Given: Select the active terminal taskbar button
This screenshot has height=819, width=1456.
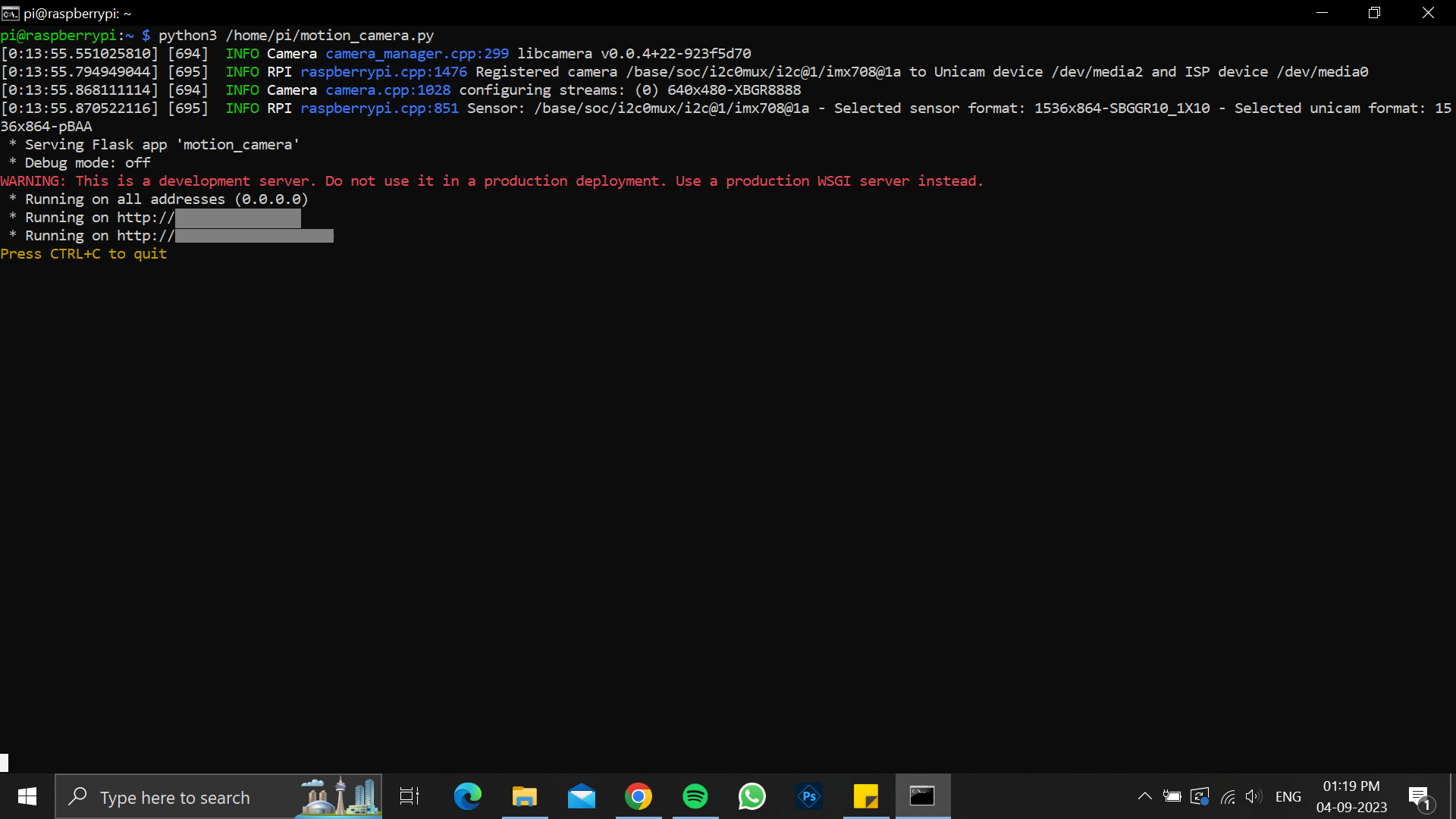Looking at the screenshot, I should pyautogui.click(x=923, y=796).
